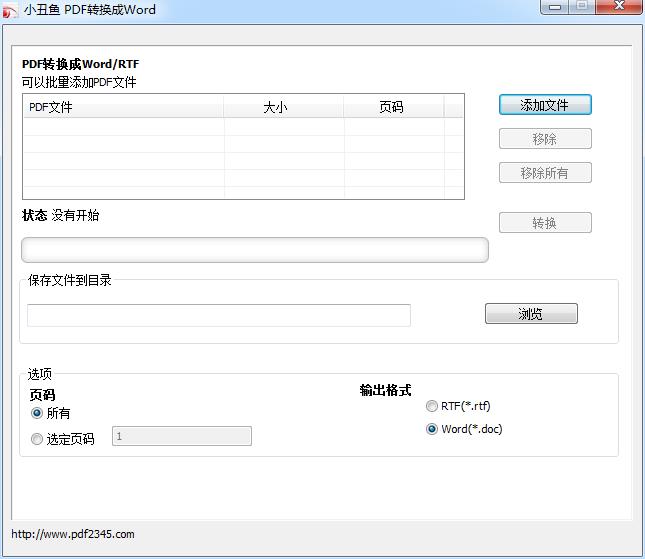Image resolution: width=645 pixels, height=559 pixels.
Task: Focus the 保存文件到目录 path field
Action: pos(218,315)
